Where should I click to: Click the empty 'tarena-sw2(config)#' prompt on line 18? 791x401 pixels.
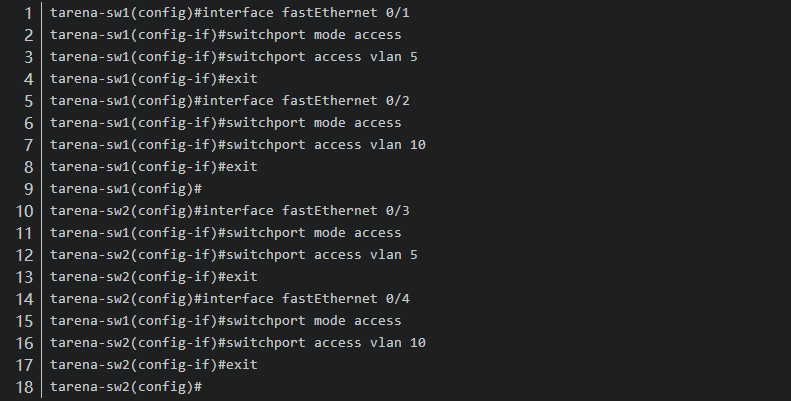point(126,387)
